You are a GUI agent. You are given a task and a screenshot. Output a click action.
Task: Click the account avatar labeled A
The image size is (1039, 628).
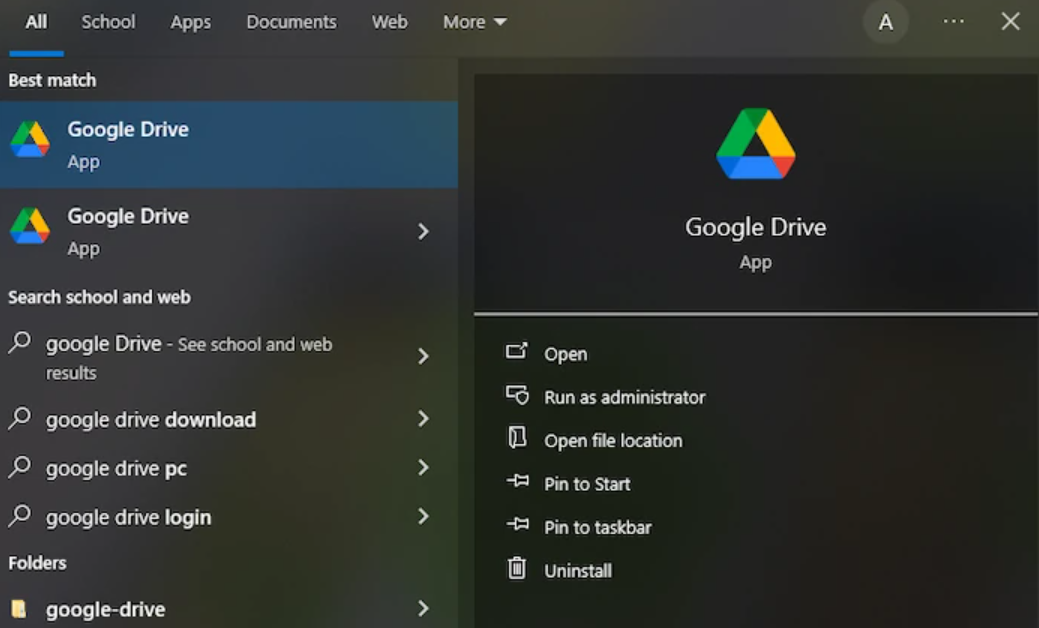[885, 21]
